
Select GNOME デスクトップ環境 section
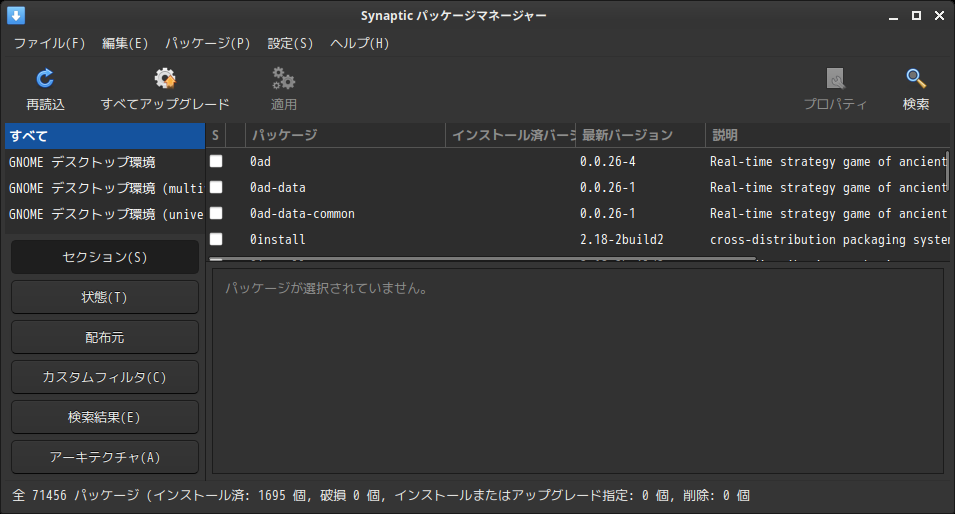point(105,162)
